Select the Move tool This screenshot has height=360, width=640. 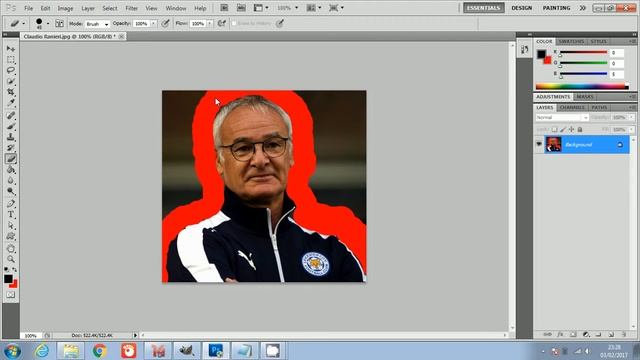[11, 49]
